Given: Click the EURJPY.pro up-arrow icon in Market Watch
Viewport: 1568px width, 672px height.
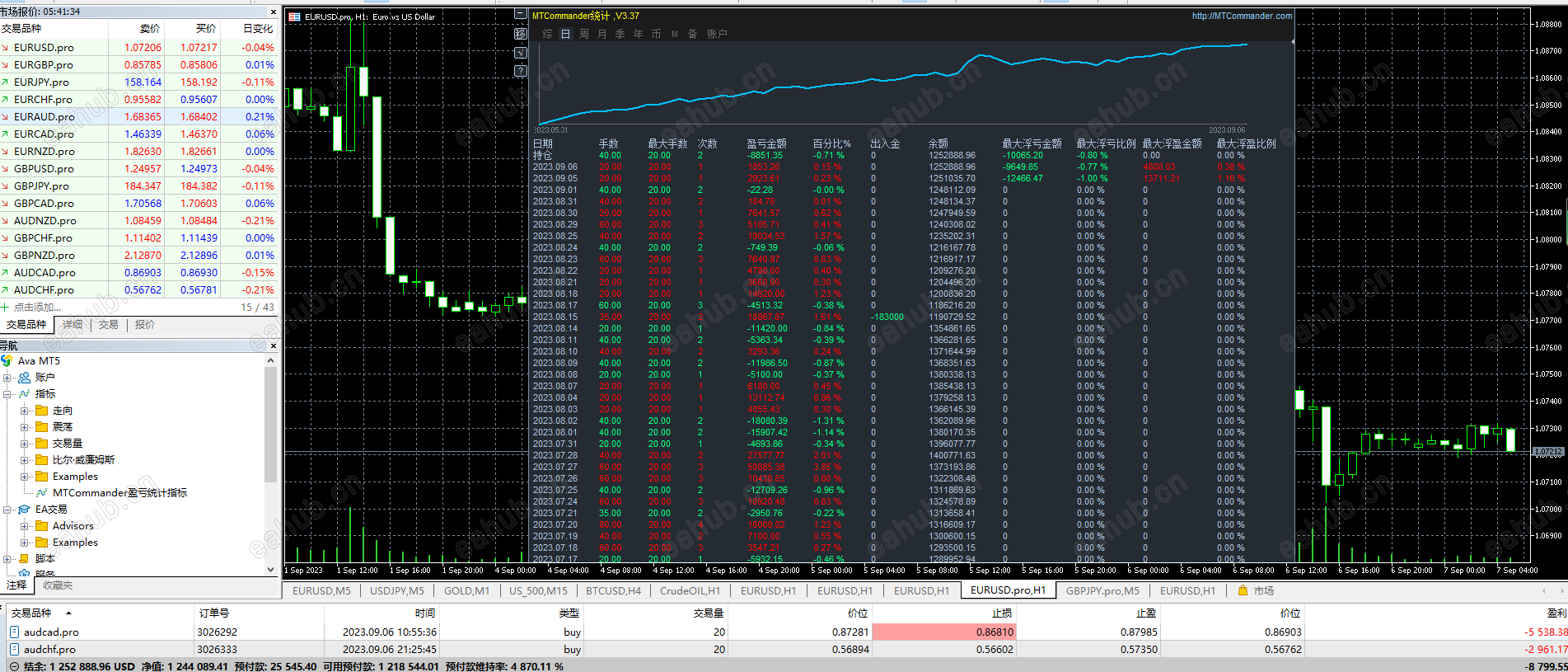Looking at the screenshot, I should 5,82.
